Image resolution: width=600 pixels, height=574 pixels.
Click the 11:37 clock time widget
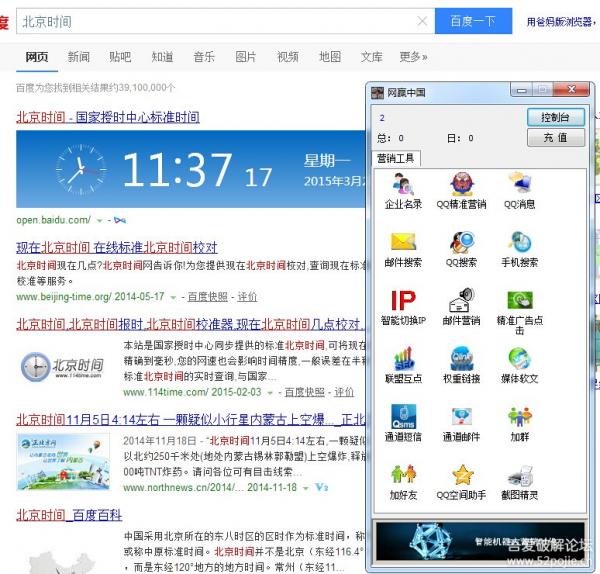[191, 169]
